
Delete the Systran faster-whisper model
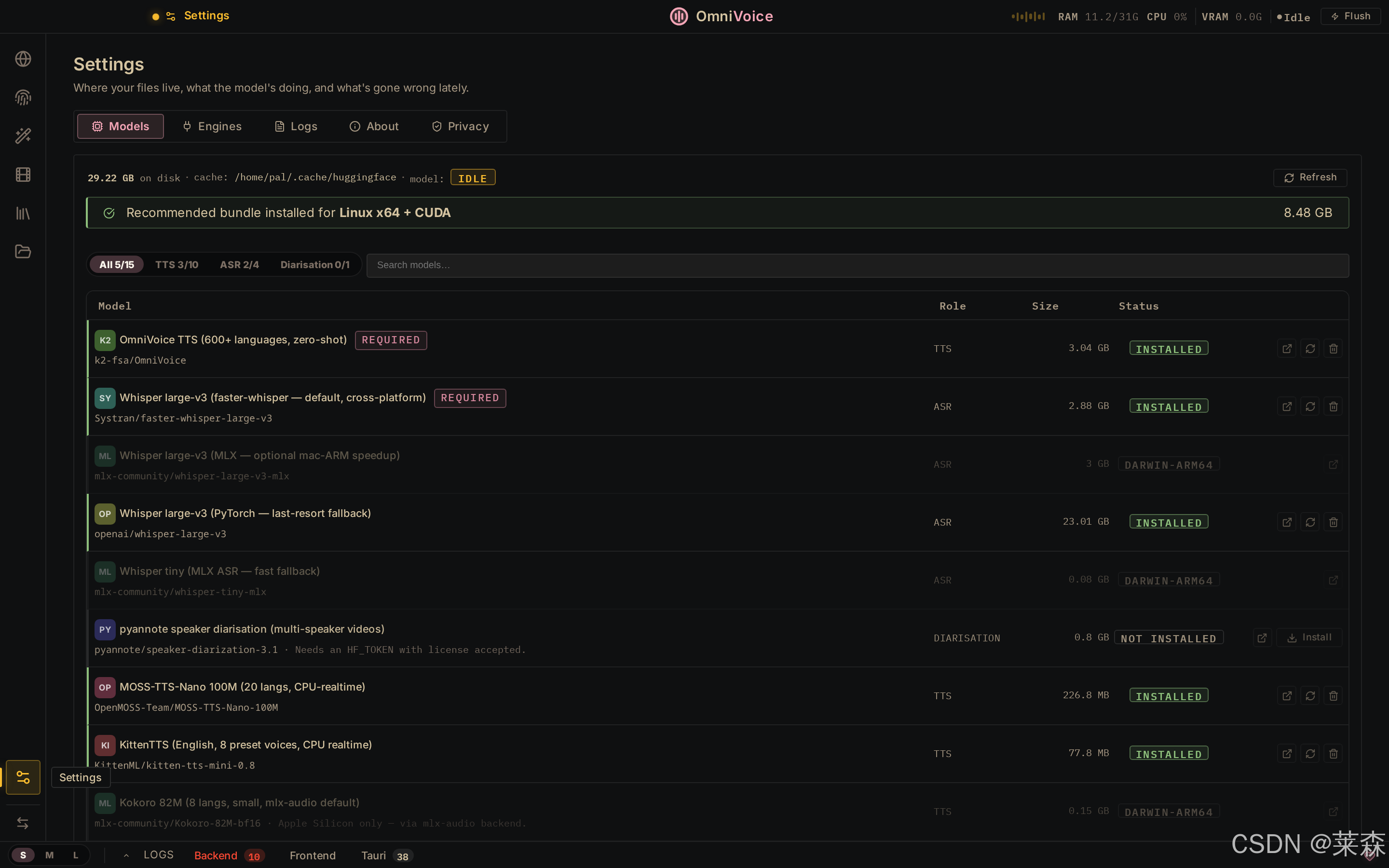[1334, 407]
